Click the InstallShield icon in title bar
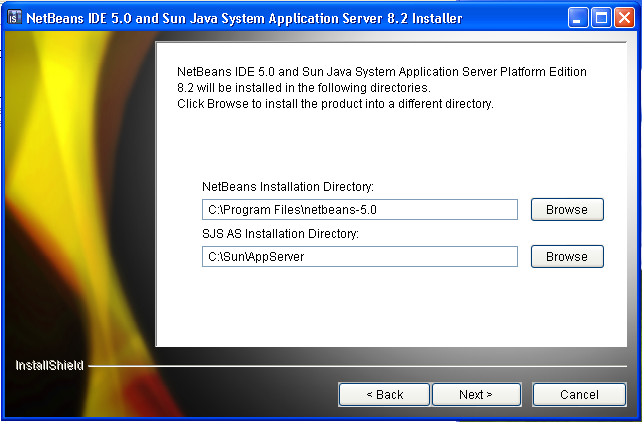This screenshot has height=422, width=642. coord(15,18)
